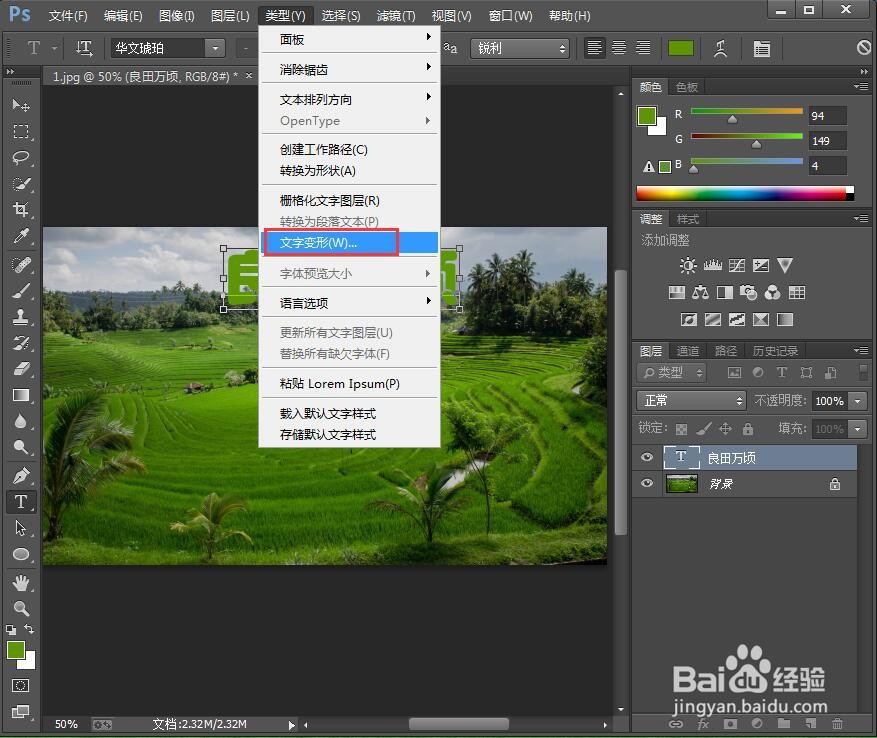
Task: Expand the 面板 submenu
Action: pos(350,39)
